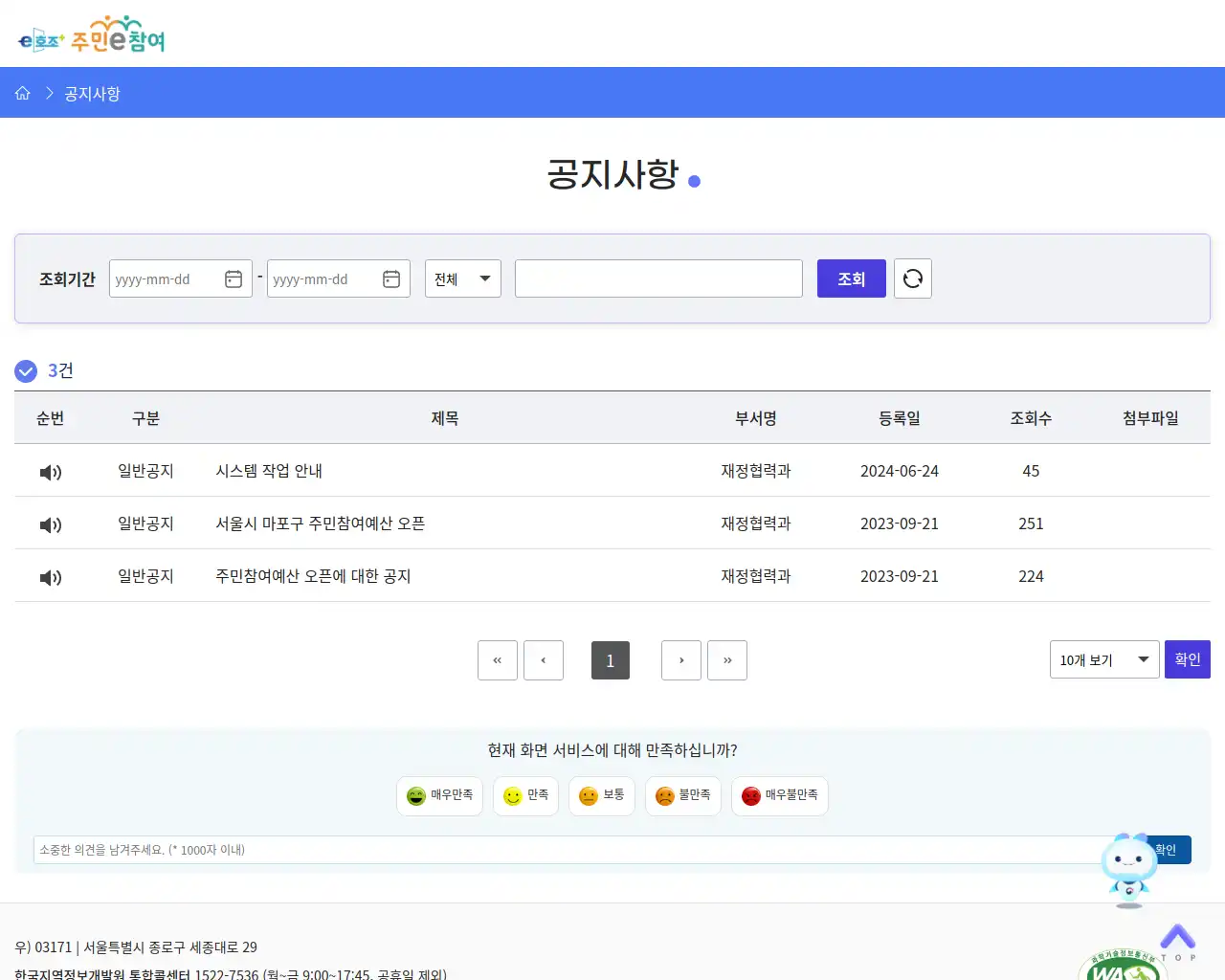Select current page number 1
This screenshot has width=1225, height=980.
click(611, 660)
